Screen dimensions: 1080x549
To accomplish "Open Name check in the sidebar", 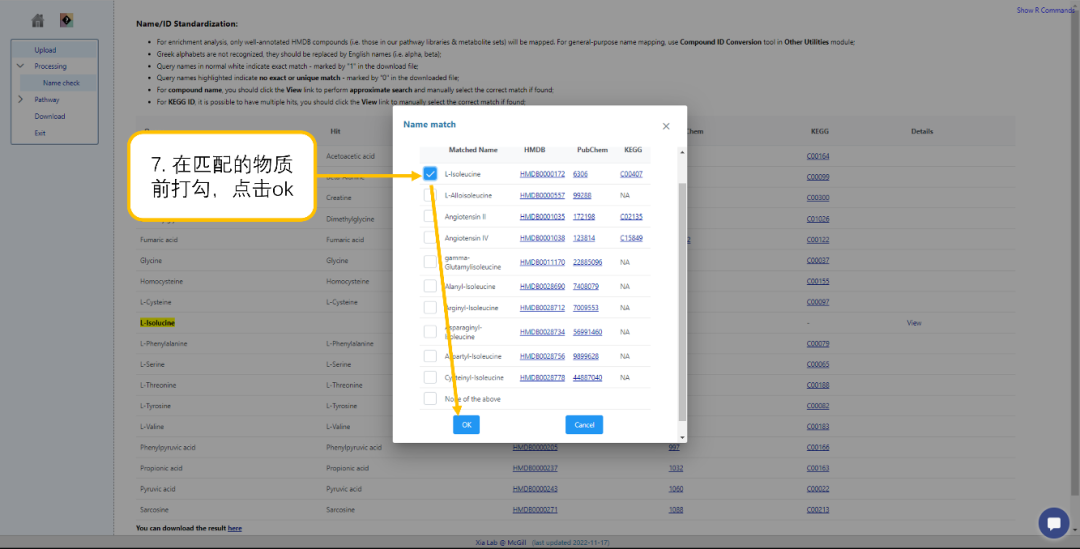I will pyautogui.click(x=61, y=83).
